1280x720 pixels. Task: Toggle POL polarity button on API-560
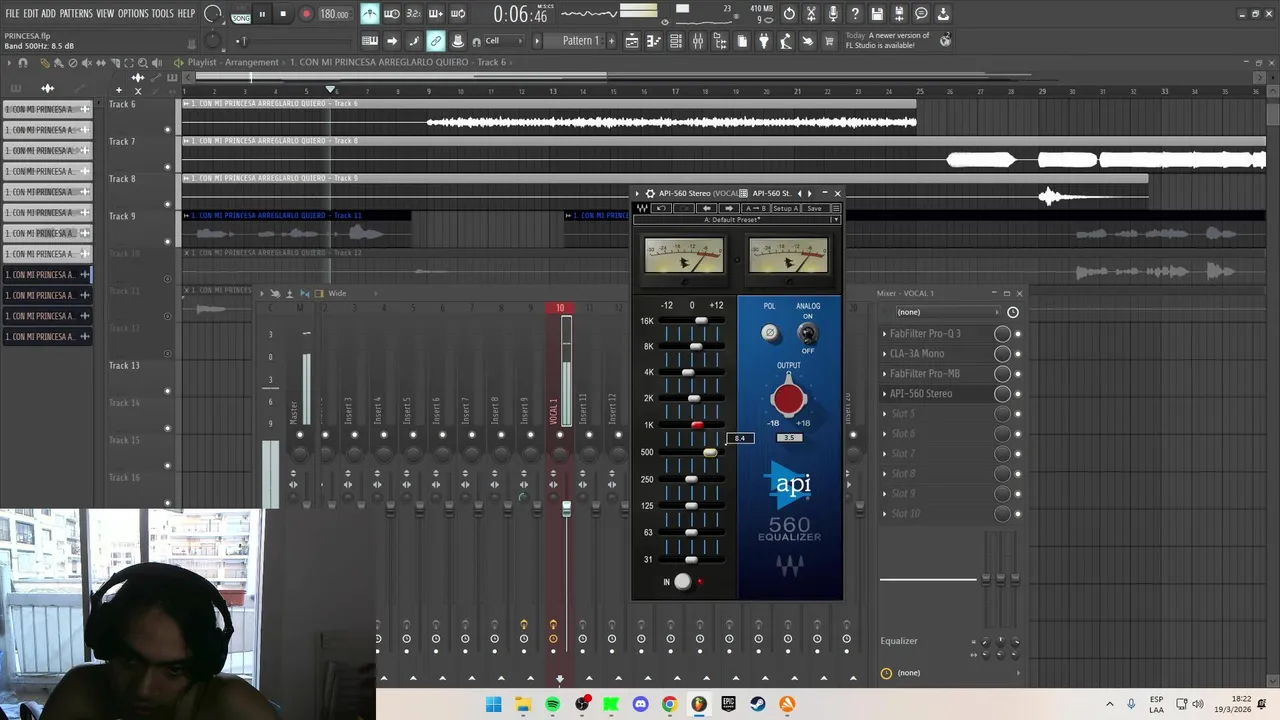click(769, 333)
